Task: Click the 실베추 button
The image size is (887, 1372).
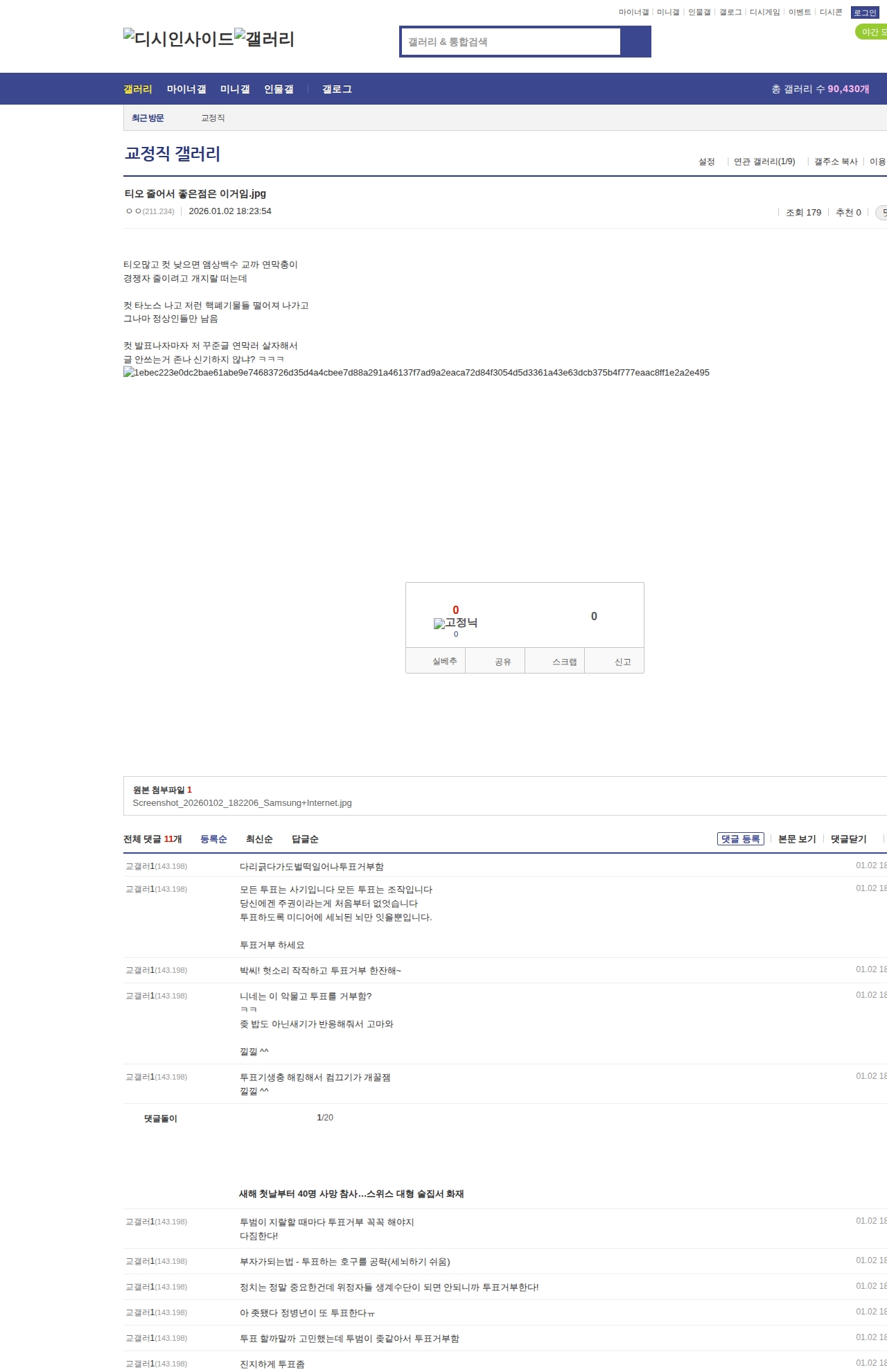Action: click(435, 661)
